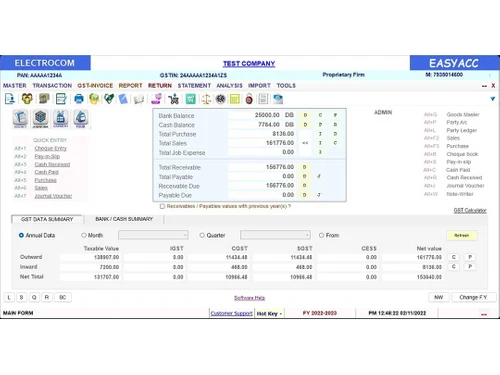Switch to the BANK / CASH SUMMARY tab
Image resolution: width=500 pixels, height=375 pixels.
tap(124, 219)
